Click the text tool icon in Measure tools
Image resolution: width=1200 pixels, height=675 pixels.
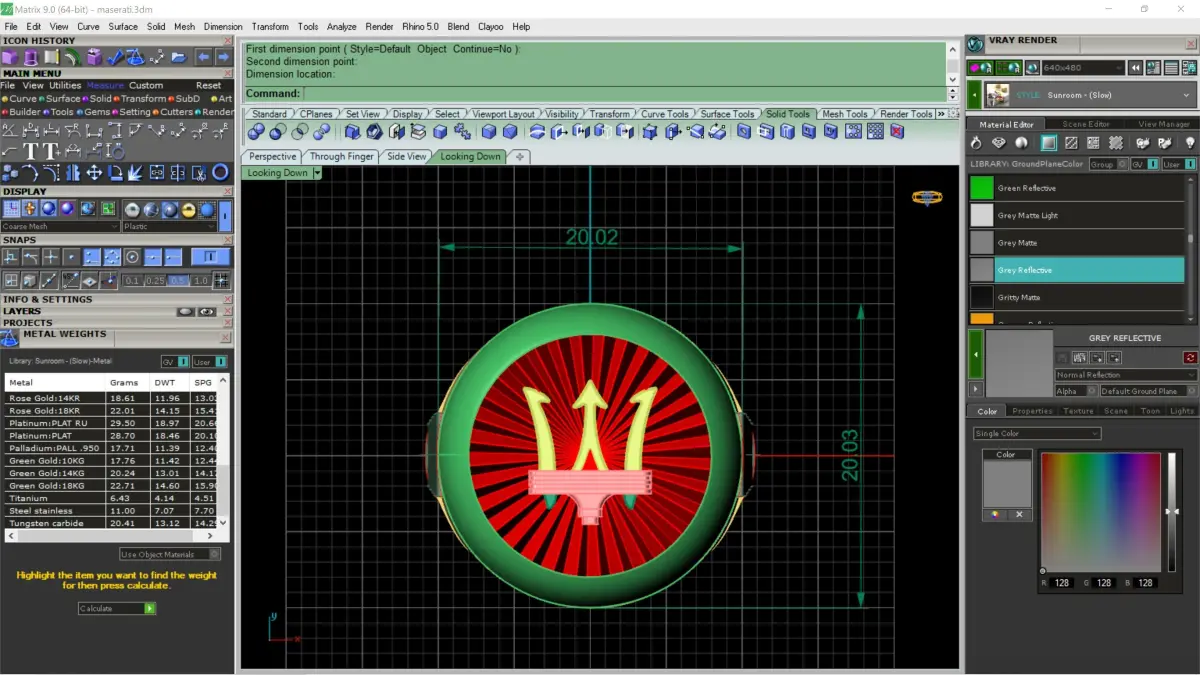pyautogui.click(x=31, y=151)
